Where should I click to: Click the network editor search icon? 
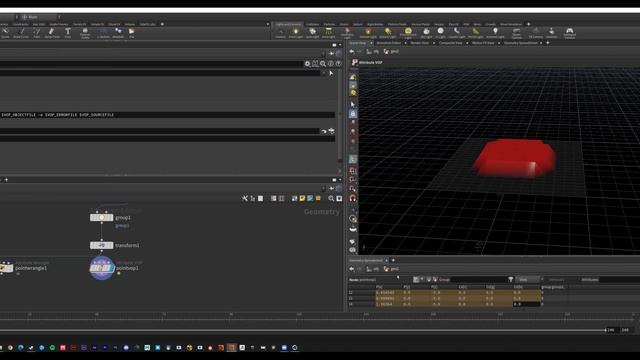(331, 198)
